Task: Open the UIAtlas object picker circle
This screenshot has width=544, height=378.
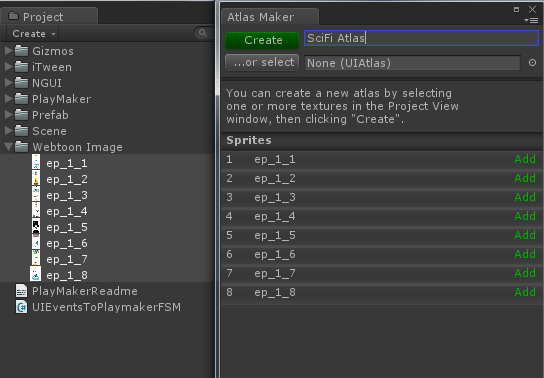Action: 532,63
